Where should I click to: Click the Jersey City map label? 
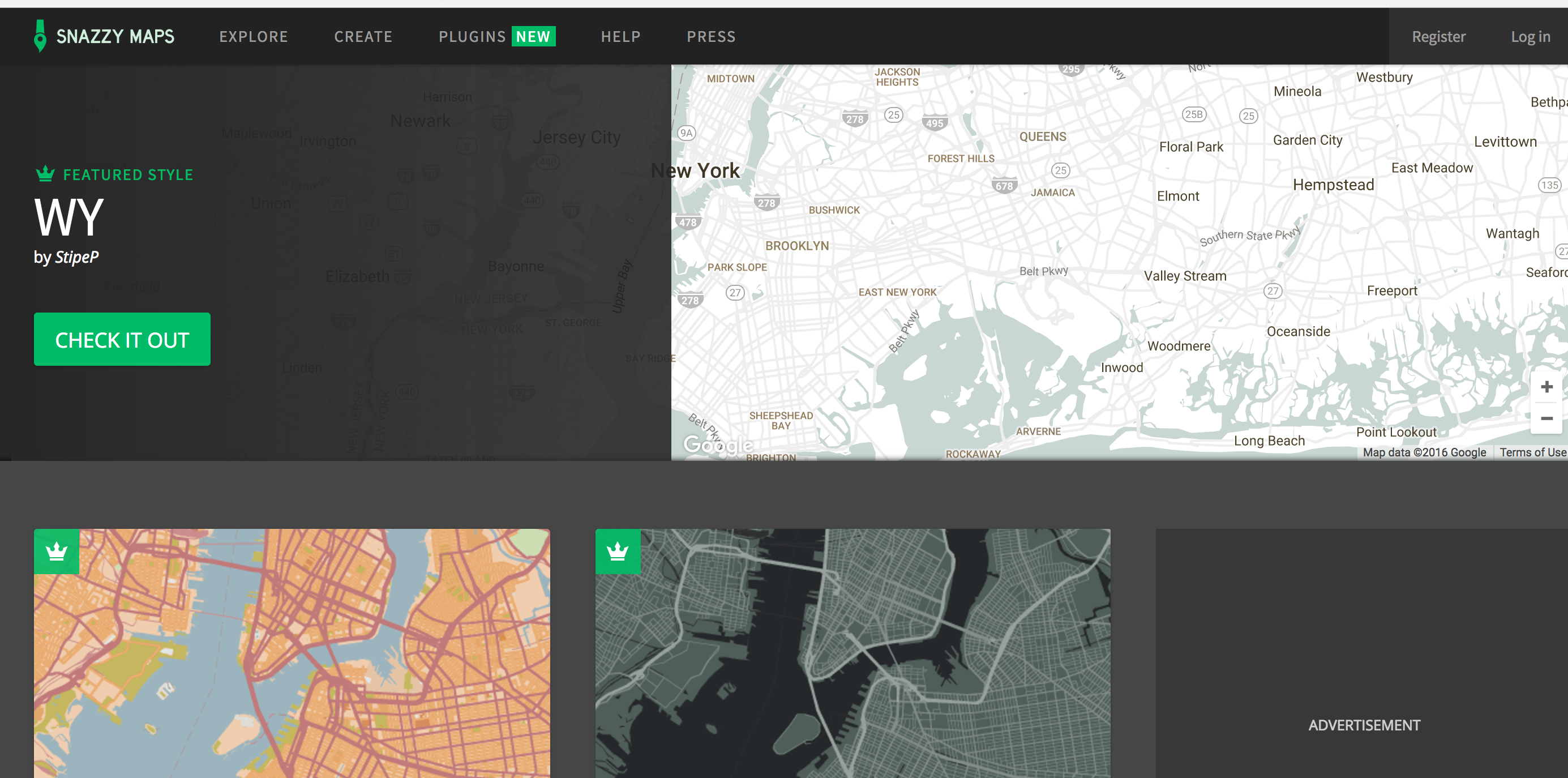(576, 138)
